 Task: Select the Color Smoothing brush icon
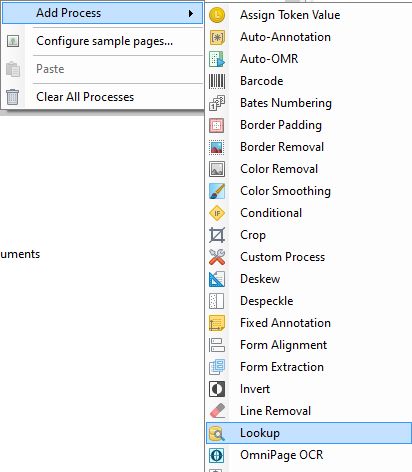point(217,191)
